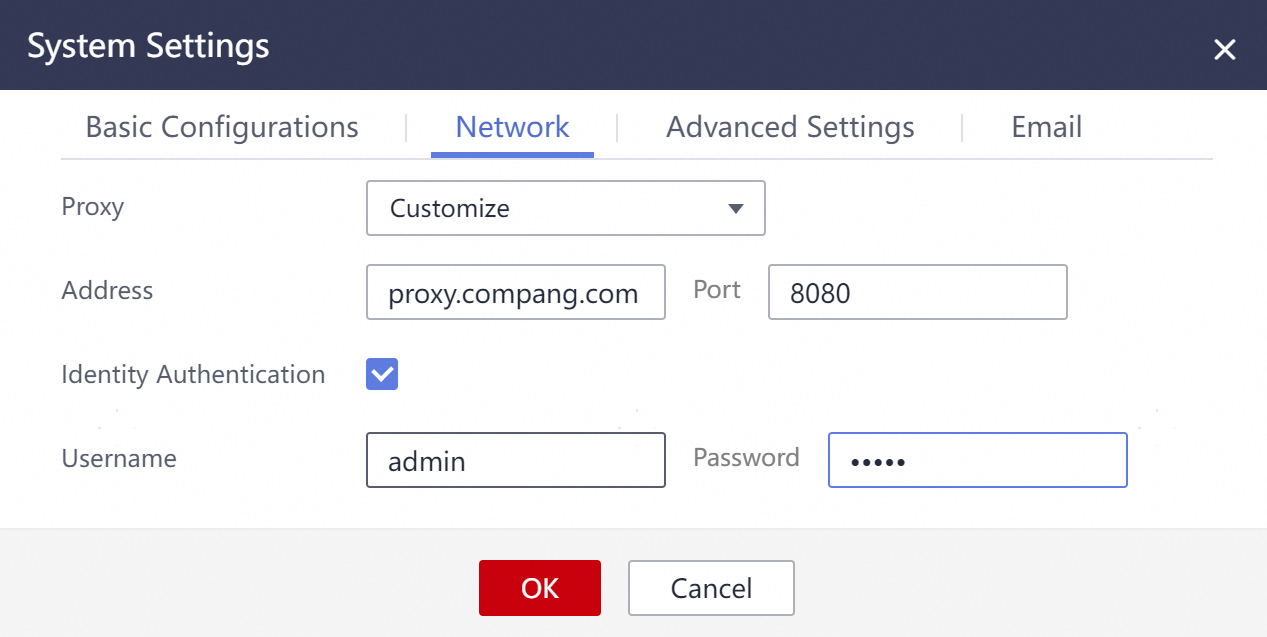The height and width of the screenshot is (637, 1267).
Task: Click the Username label
Action: tap(119, 459)
